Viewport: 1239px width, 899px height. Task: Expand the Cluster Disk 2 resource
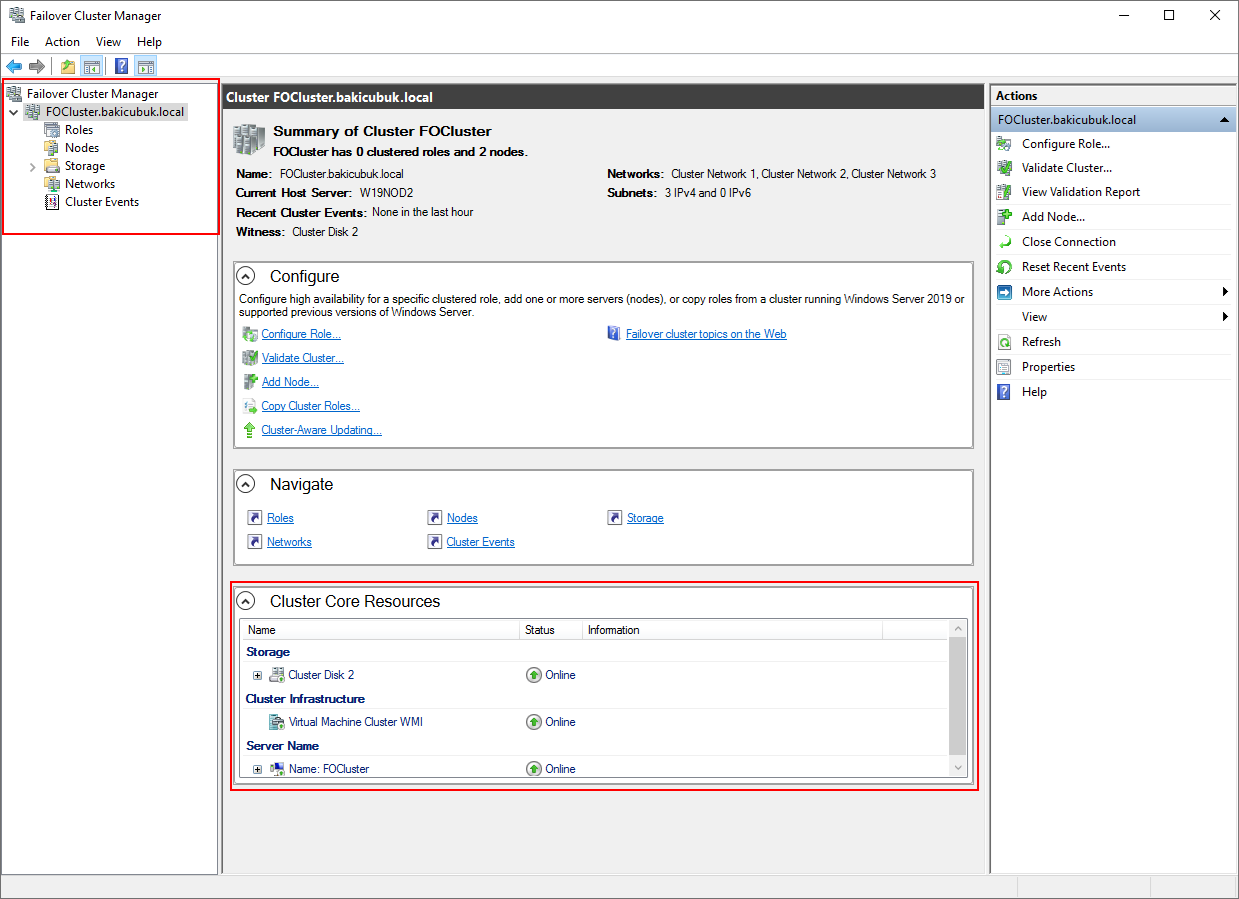[x=257, y=675]
